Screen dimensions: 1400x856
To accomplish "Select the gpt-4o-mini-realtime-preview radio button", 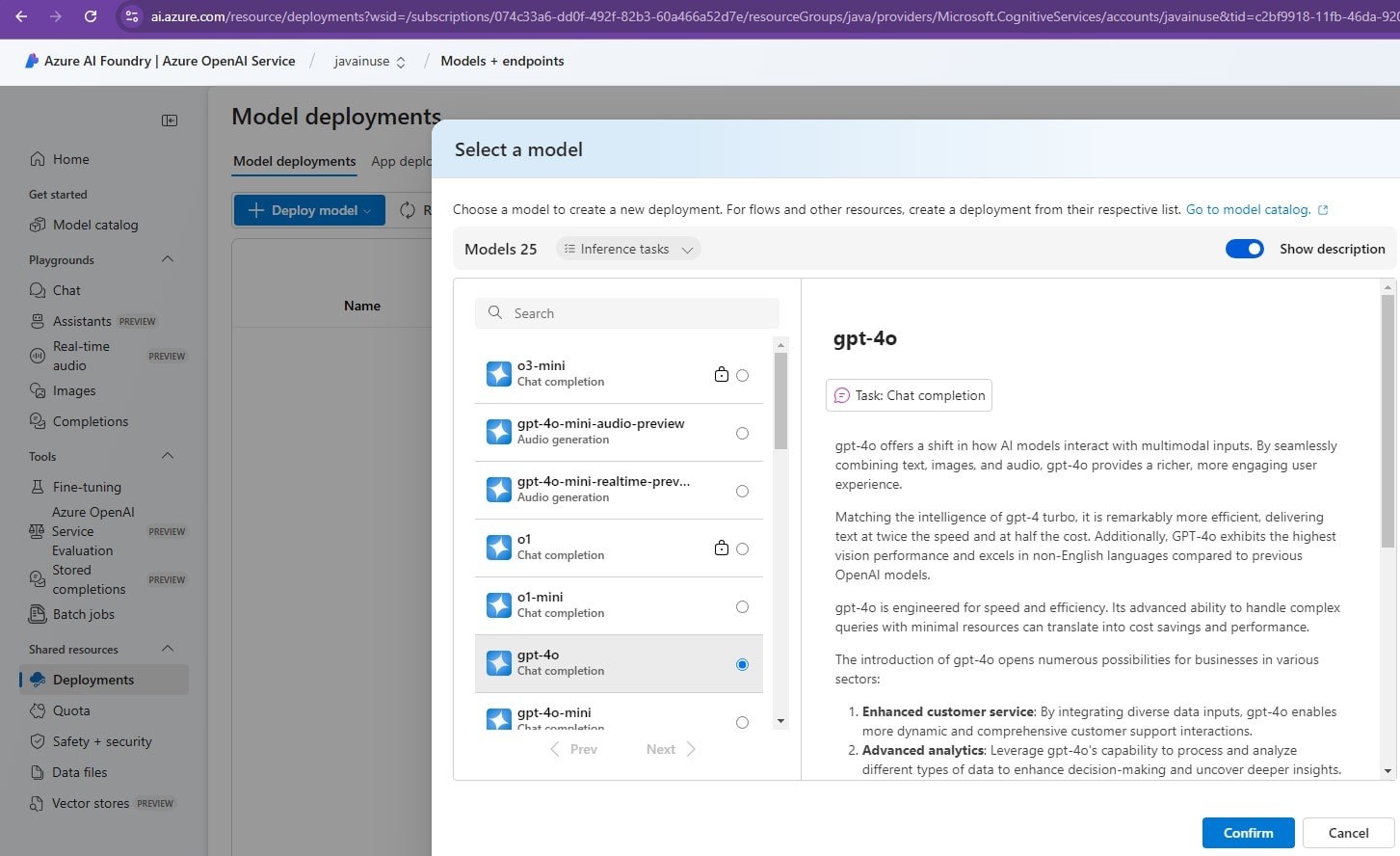I will coord(742,491).
